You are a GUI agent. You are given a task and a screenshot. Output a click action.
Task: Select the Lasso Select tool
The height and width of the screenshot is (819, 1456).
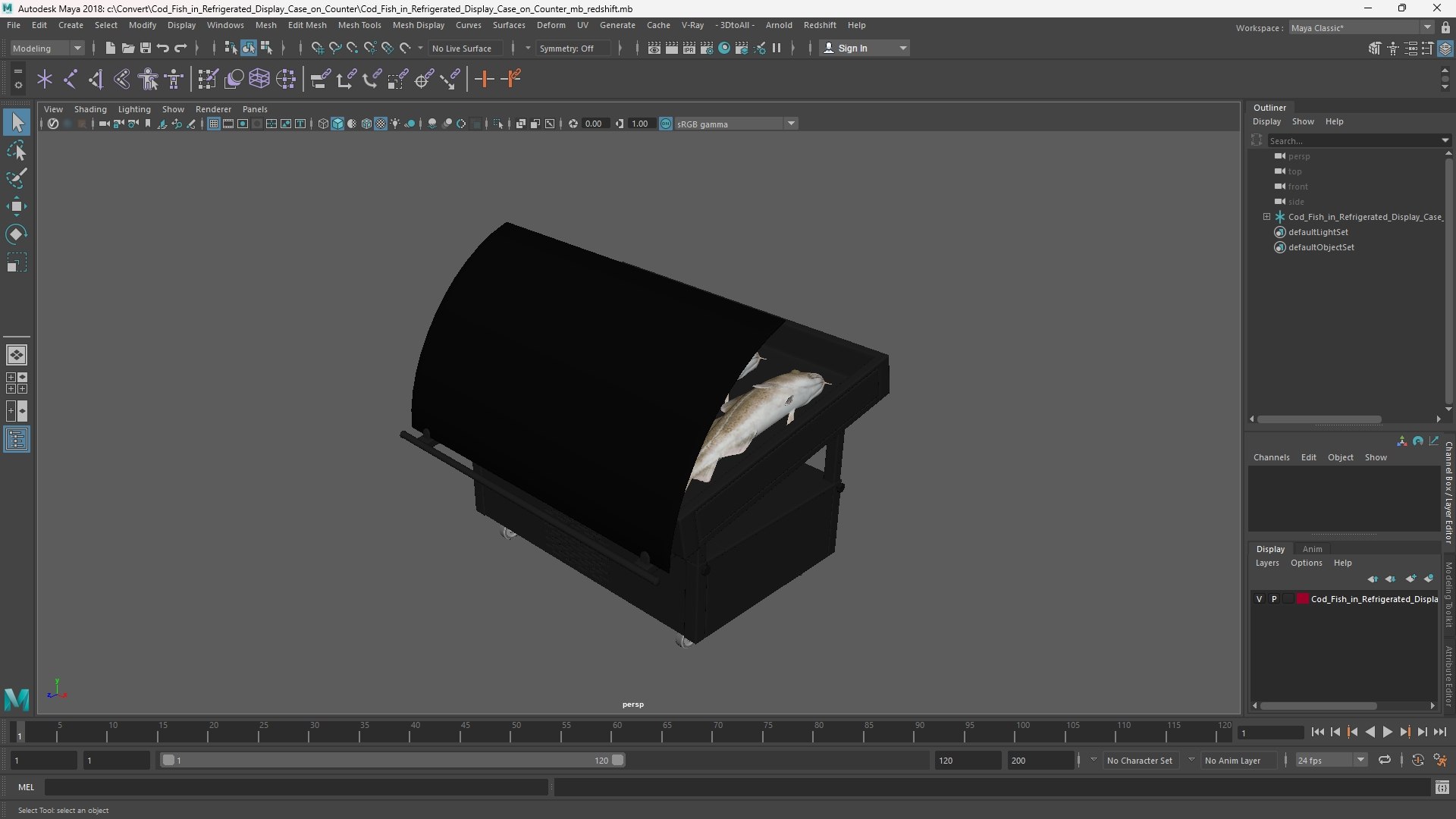pos(17,151)
